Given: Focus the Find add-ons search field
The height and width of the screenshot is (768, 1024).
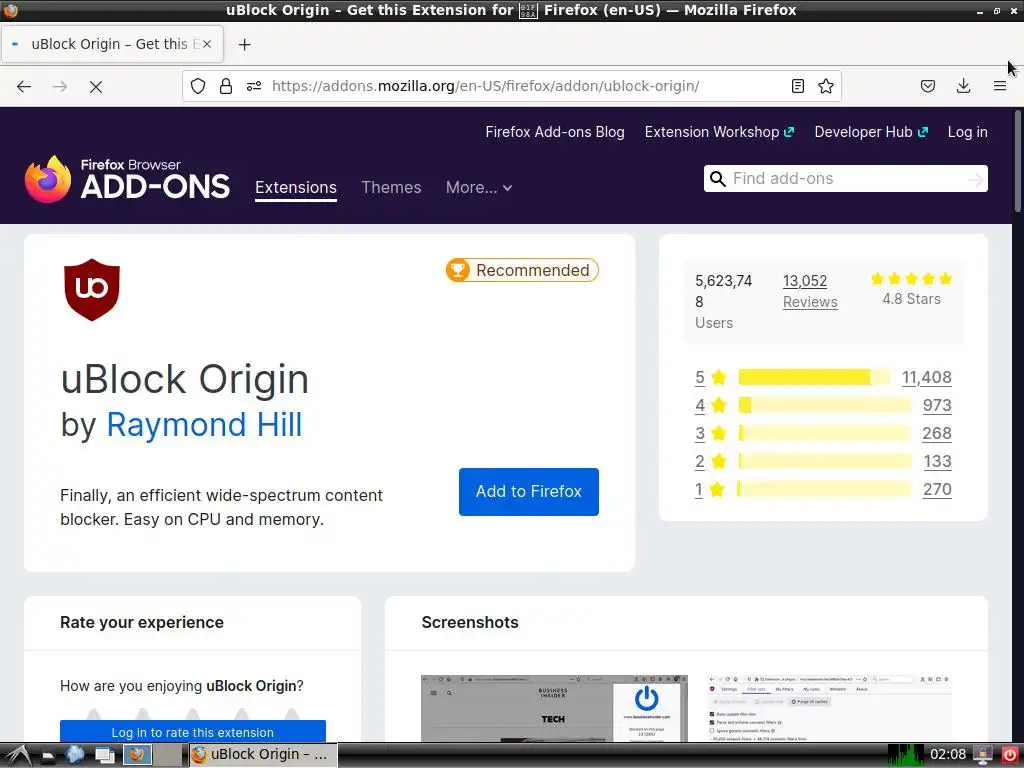Looking at the screenshot, I should pos(846,179).
